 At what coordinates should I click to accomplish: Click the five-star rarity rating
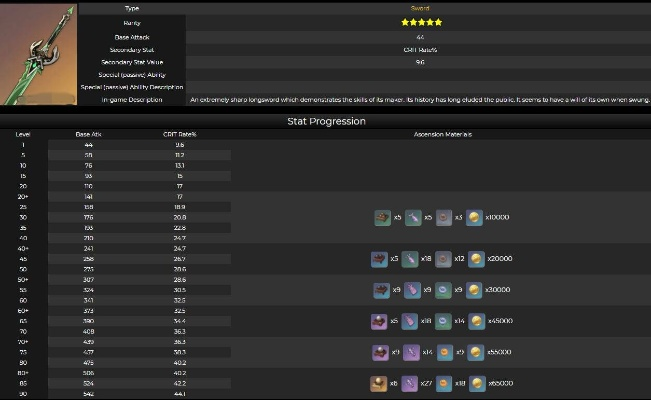(x=420, y=22)
